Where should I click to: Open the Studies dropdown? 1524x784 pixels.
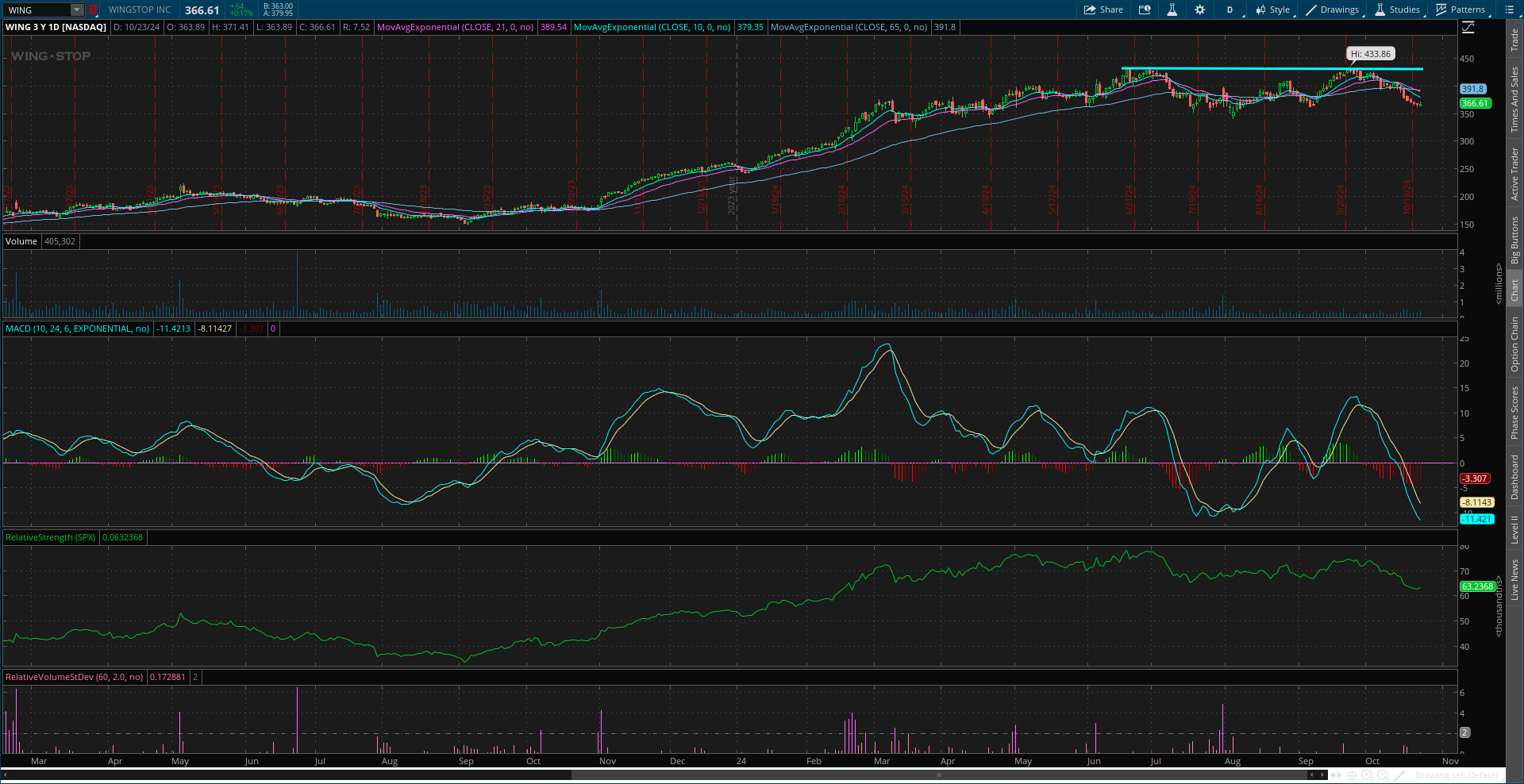point(1398,10)
